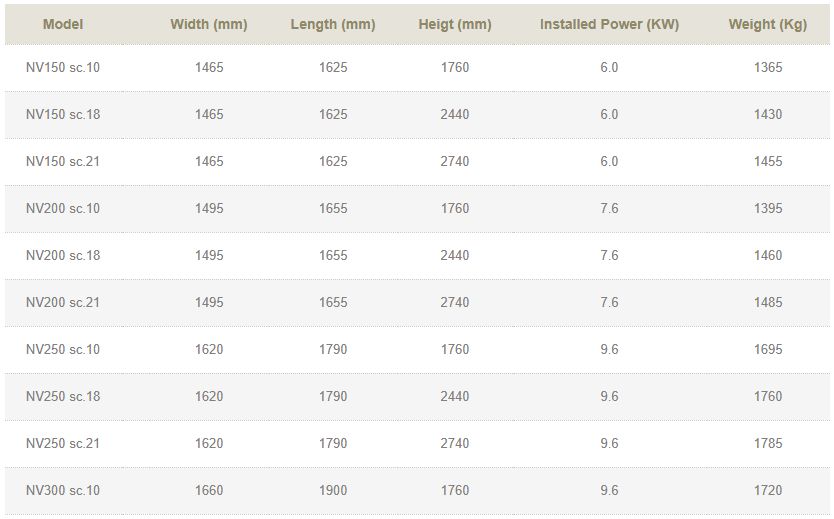Click the Weight (Kg) column header
This screenshot has height=519, width=834.
(768, 24)
